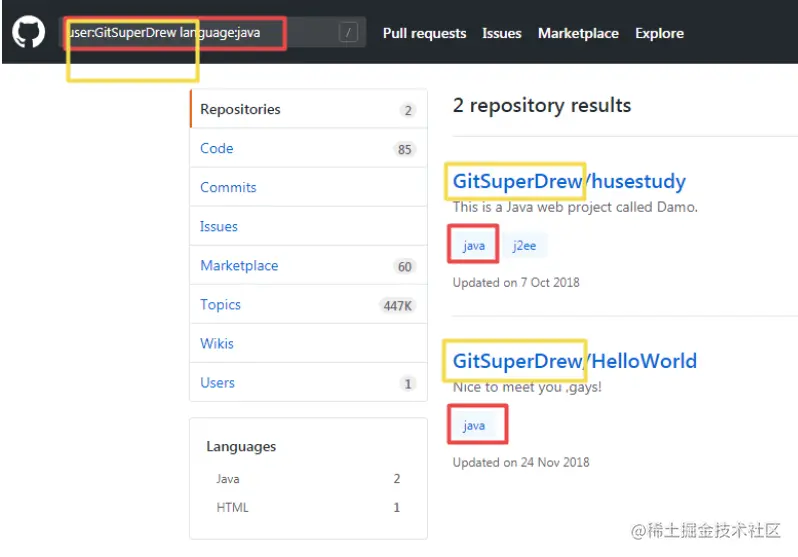Open Explore in the header
The image size is (798, 557).
[659, 33]
